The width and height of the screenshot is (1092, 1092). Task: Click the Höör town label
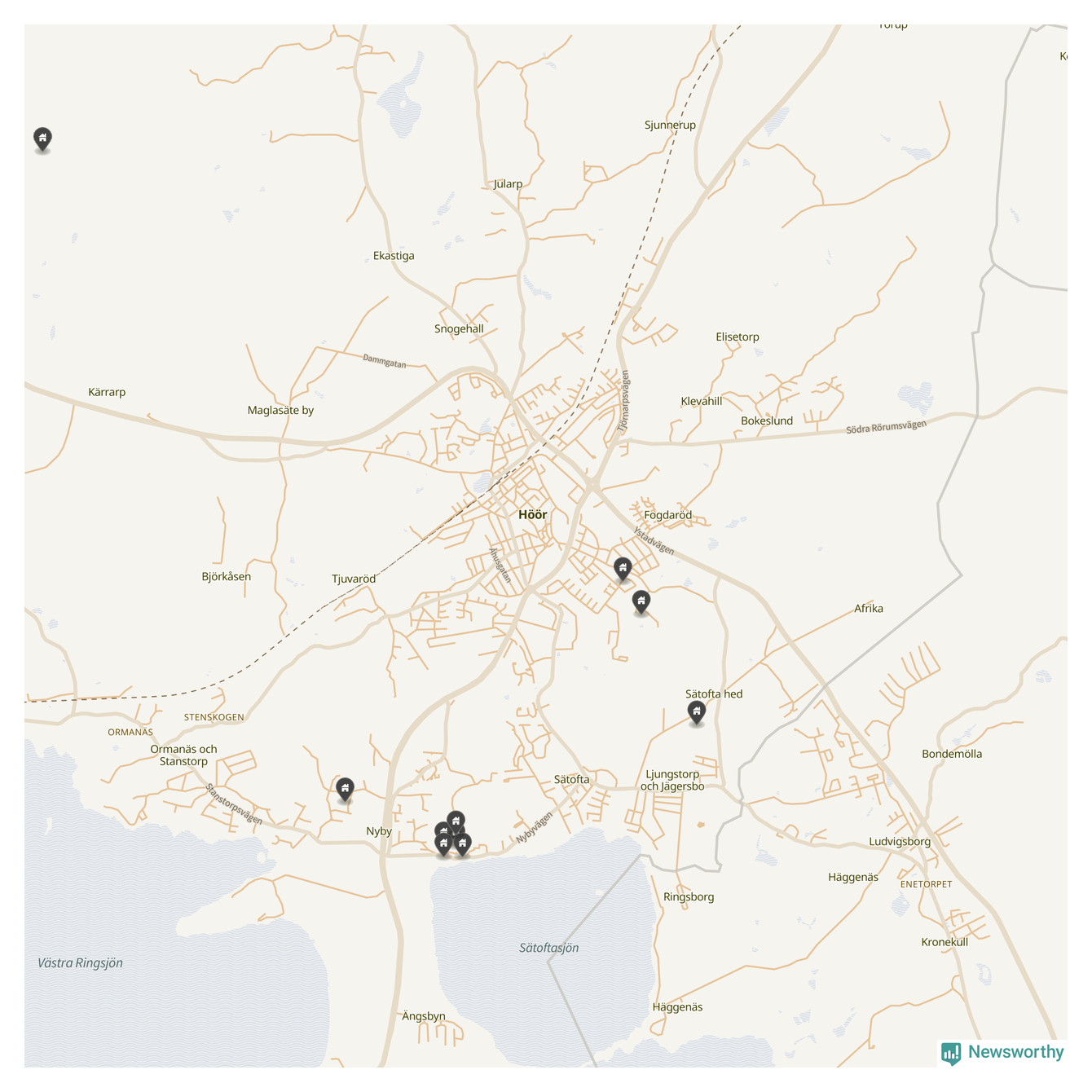pyautogui.click(x=533, y=515)
